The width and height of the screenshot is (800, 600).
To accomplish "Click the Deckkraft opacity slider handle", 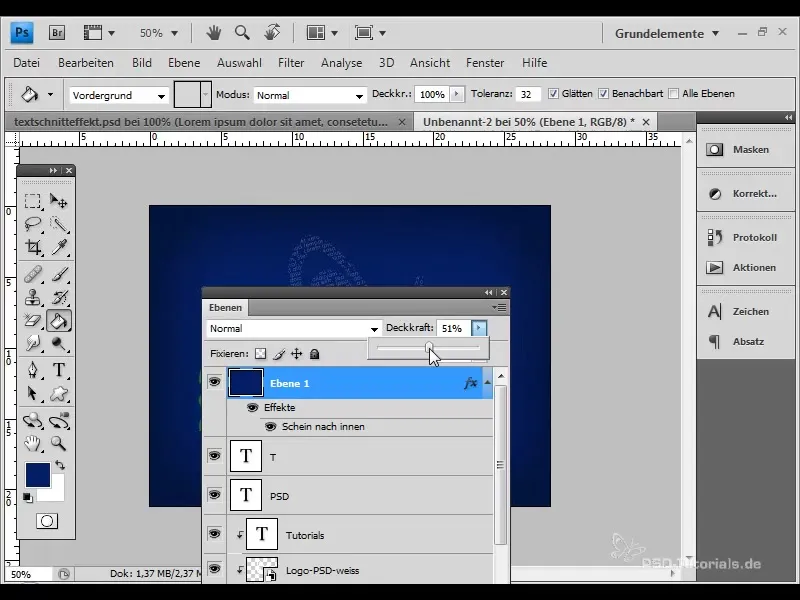I will (x=429, y=347).
